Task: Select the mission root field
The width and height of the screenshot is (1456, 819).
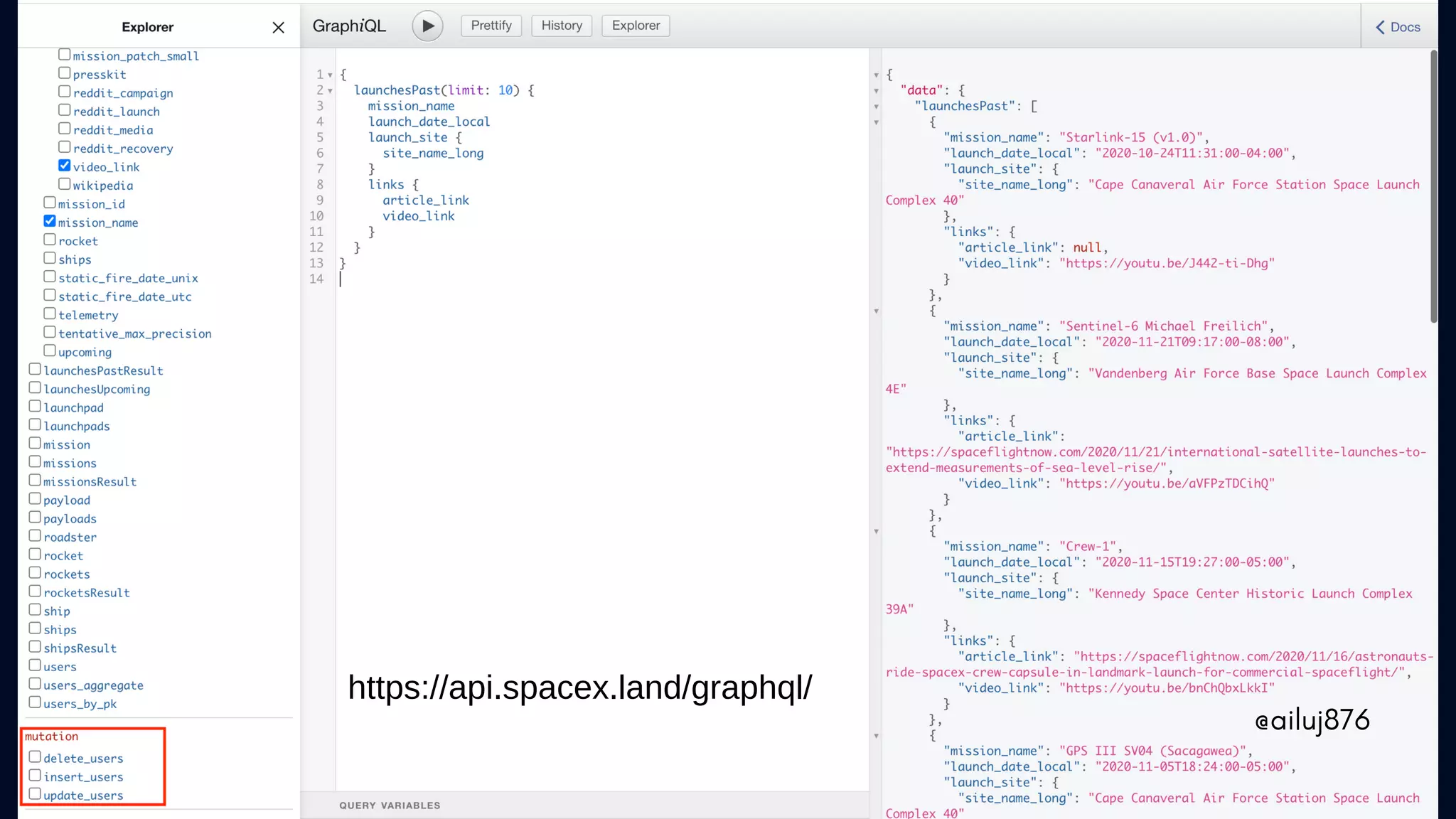Action: 35,443
